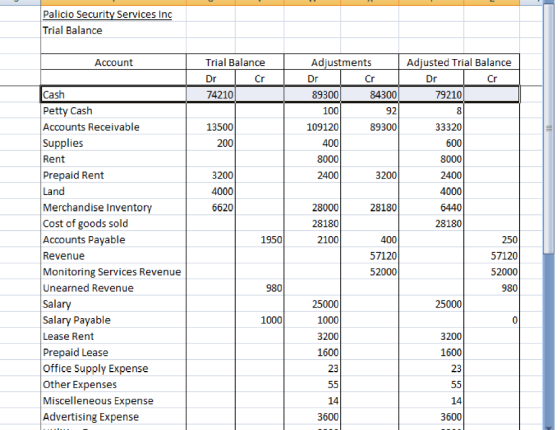The width and height of the screenshot is (560, 430).
Task: Click Cash trial balance debit 74210
Action: coord(211,95)
